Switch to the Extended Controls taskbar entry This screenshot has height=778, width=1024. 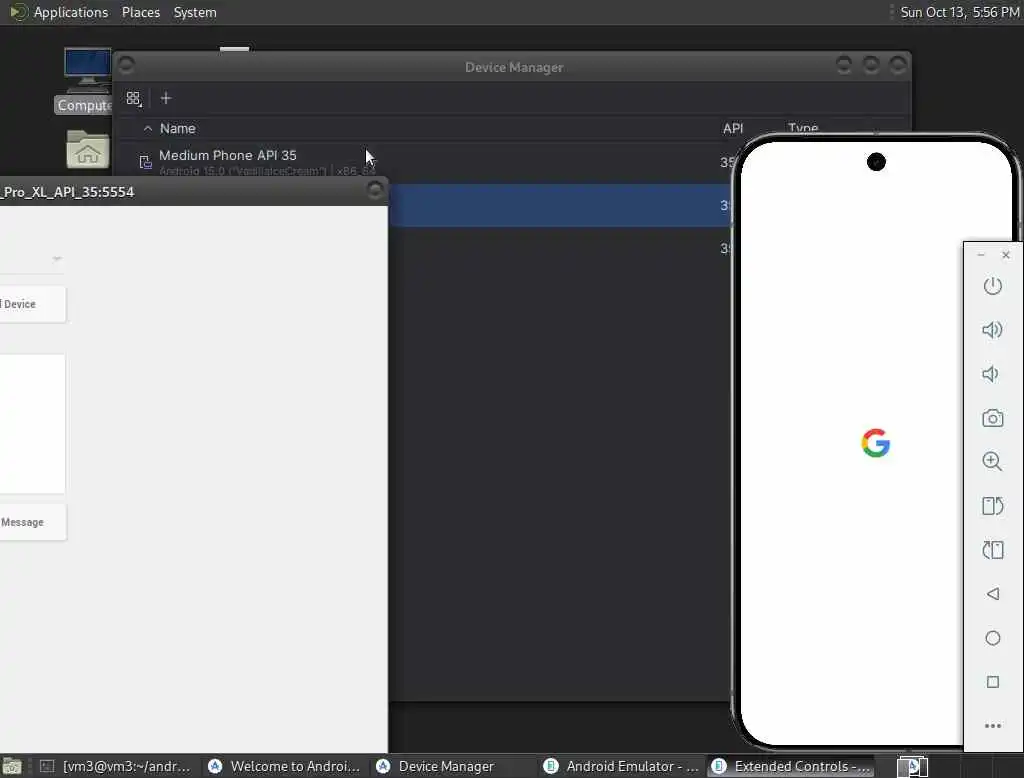[x=789, y=766]
